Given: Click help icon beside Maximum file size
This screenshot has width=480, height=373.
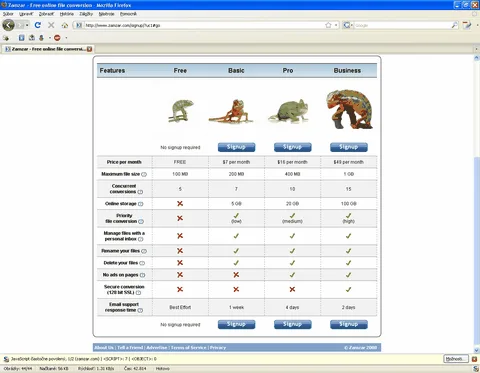Looking at the screenshot, I should 144,174.
